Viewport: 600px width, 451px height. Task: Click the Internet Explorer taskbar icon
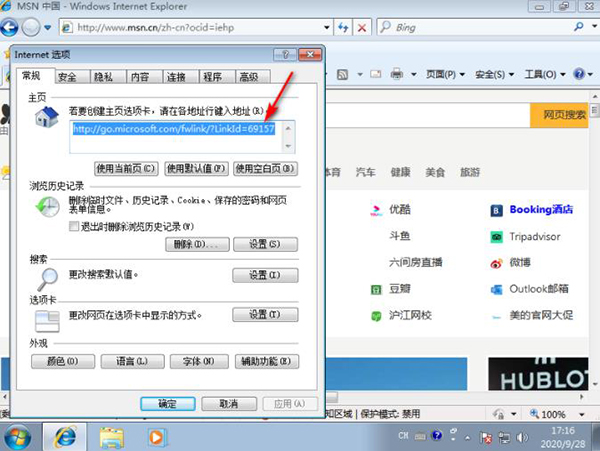[x=65, y=436]
